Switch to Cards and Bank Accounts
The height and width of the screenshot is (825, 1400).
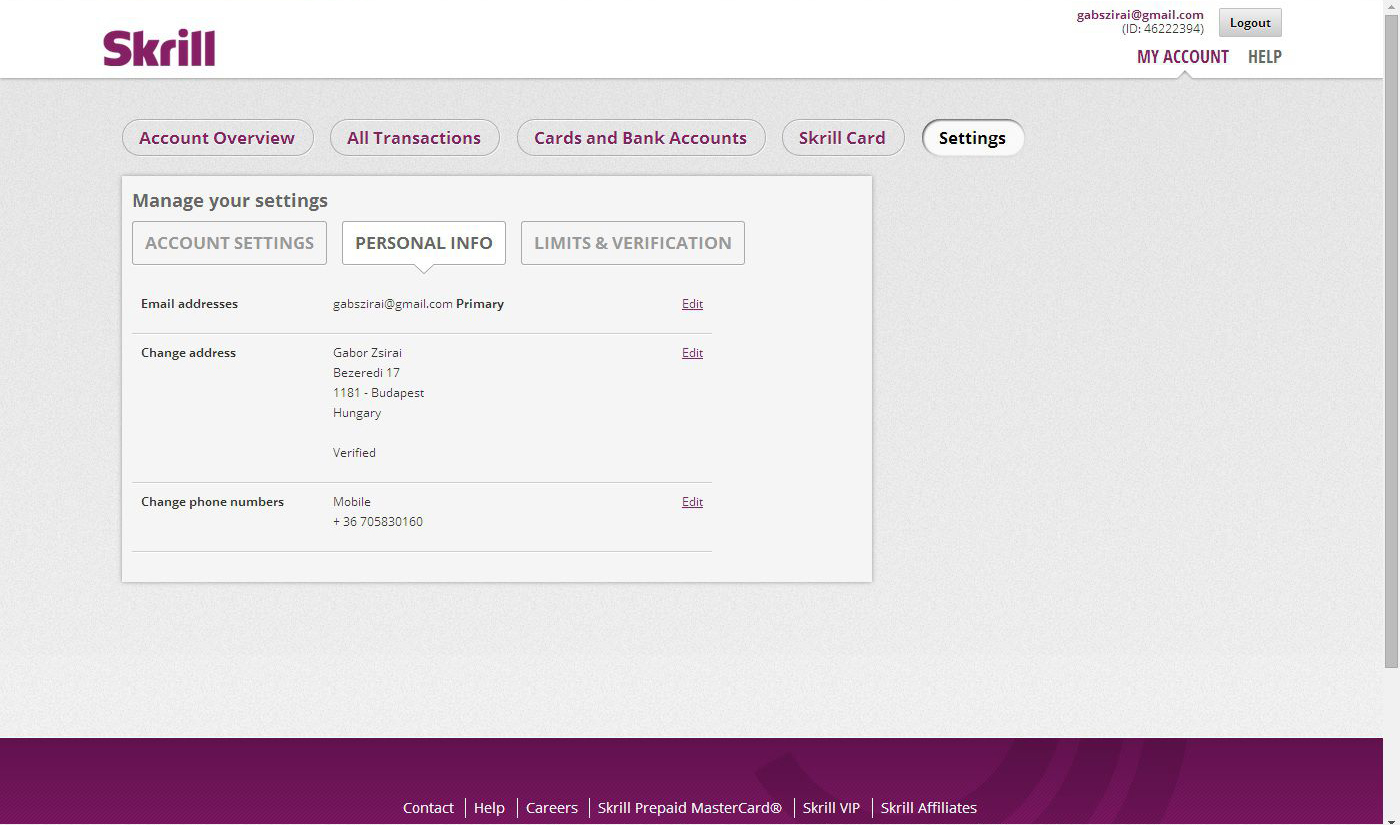[x=640, y=138]
